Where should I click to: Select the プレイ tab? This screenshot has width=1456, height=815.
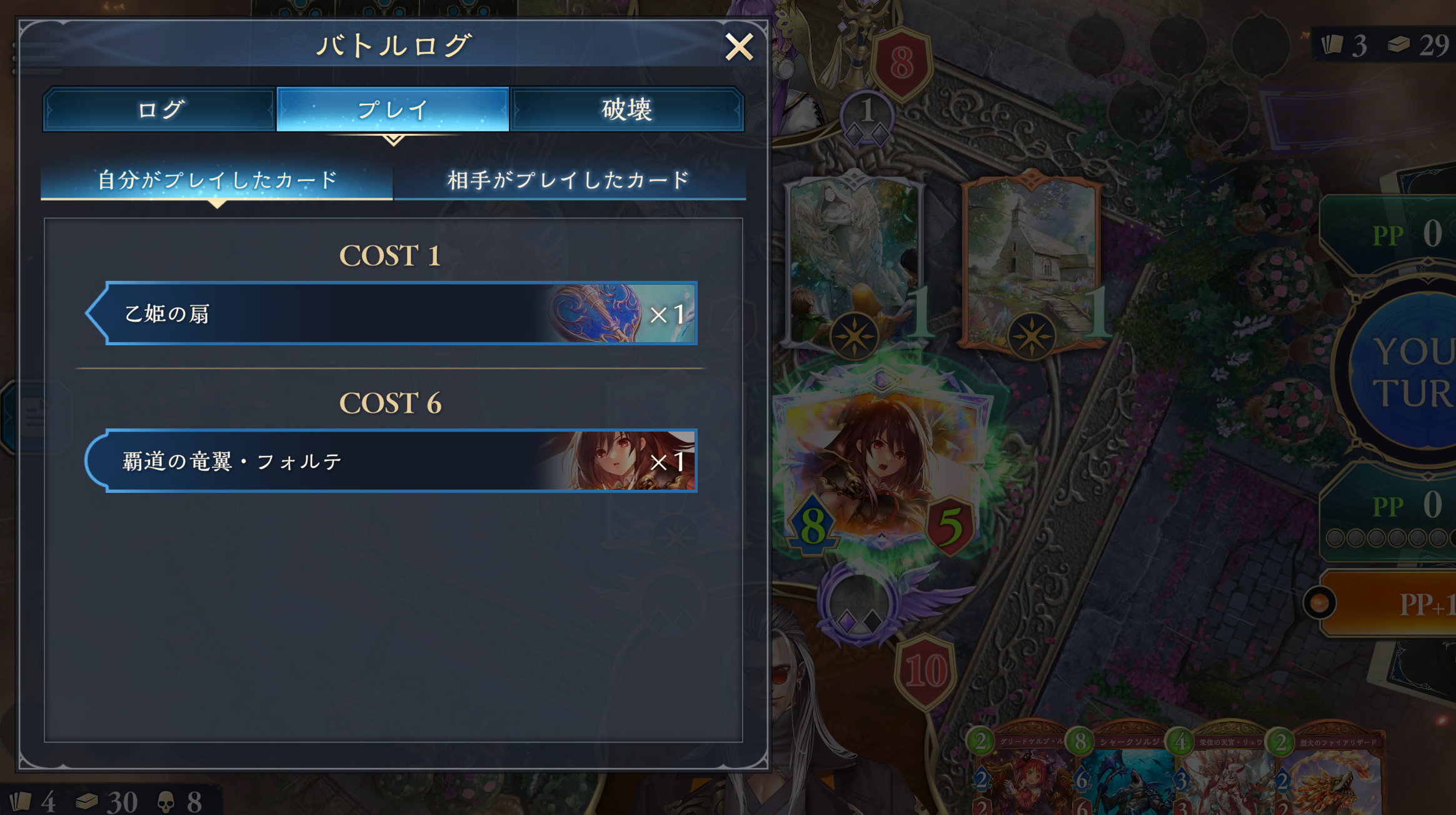[x=393, y=109]
